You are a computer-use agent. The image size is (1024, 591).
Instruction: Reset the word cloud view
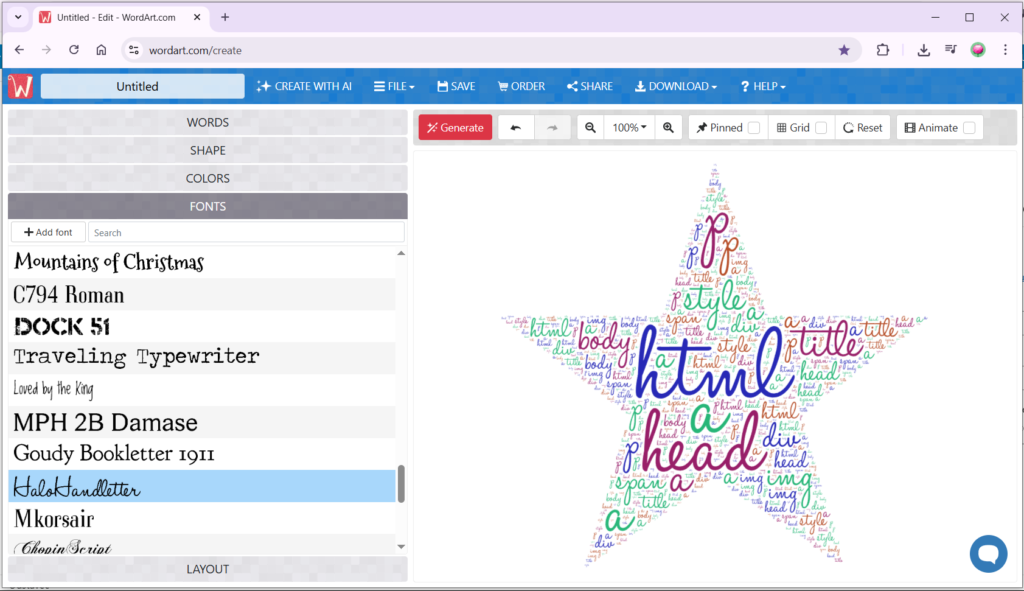(x=862, y=128)
